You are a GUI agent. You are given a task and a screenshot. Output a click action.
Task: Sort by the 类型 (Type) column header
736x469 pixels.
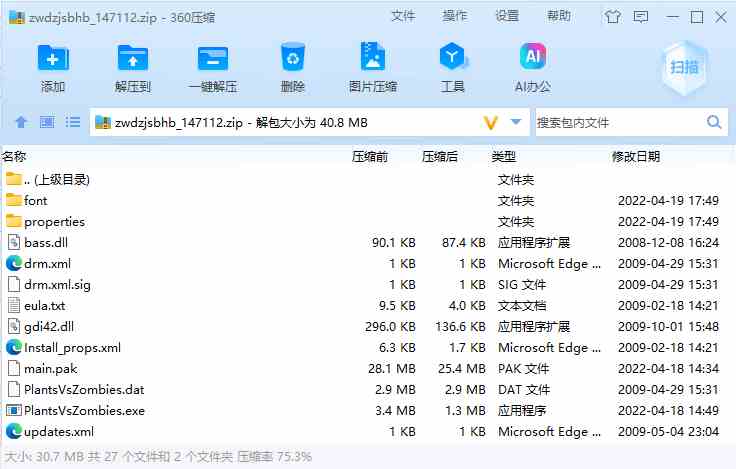click(504, 156)
